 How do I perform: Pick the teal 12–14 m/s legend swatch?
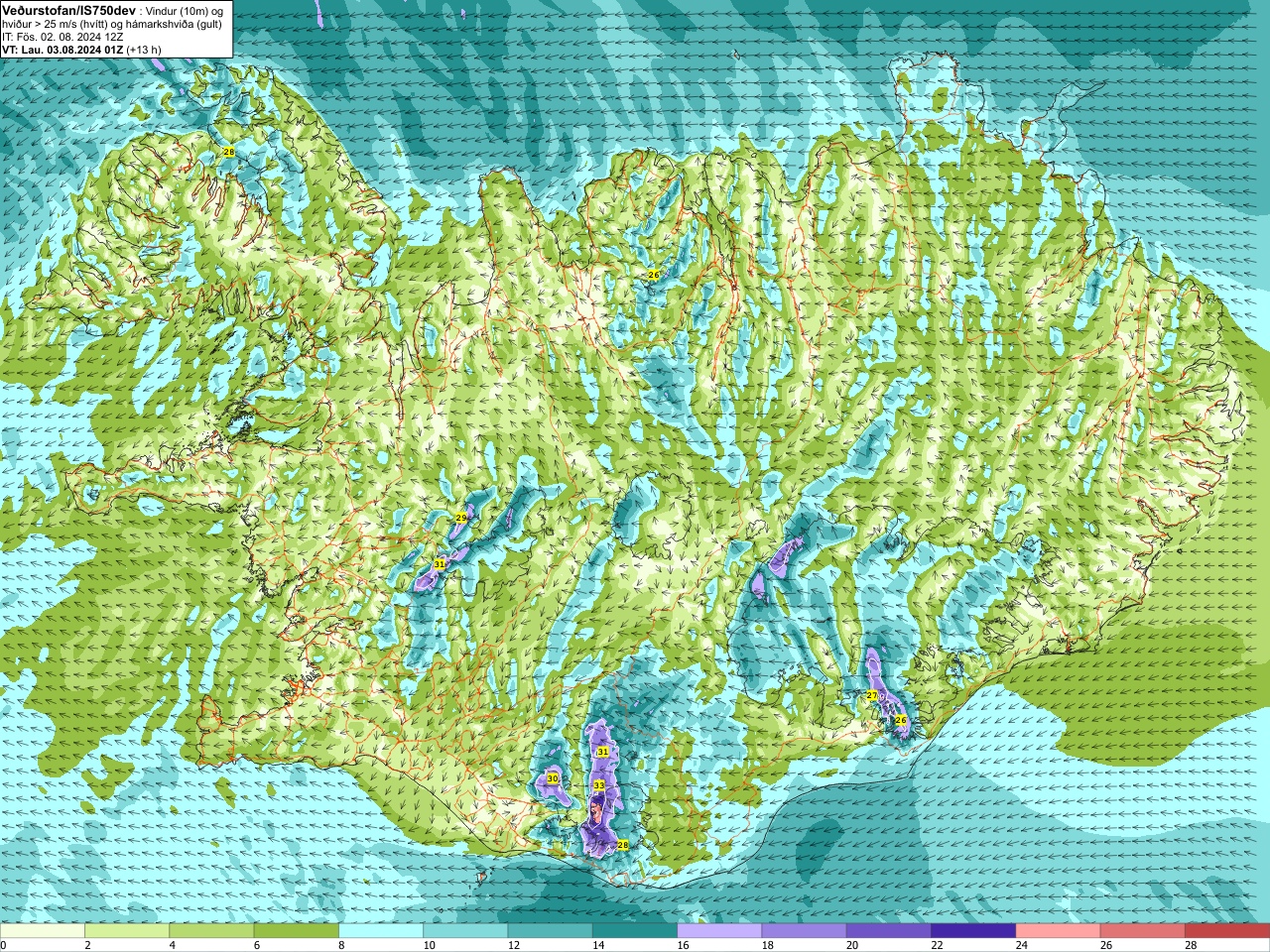coord(551,931)
